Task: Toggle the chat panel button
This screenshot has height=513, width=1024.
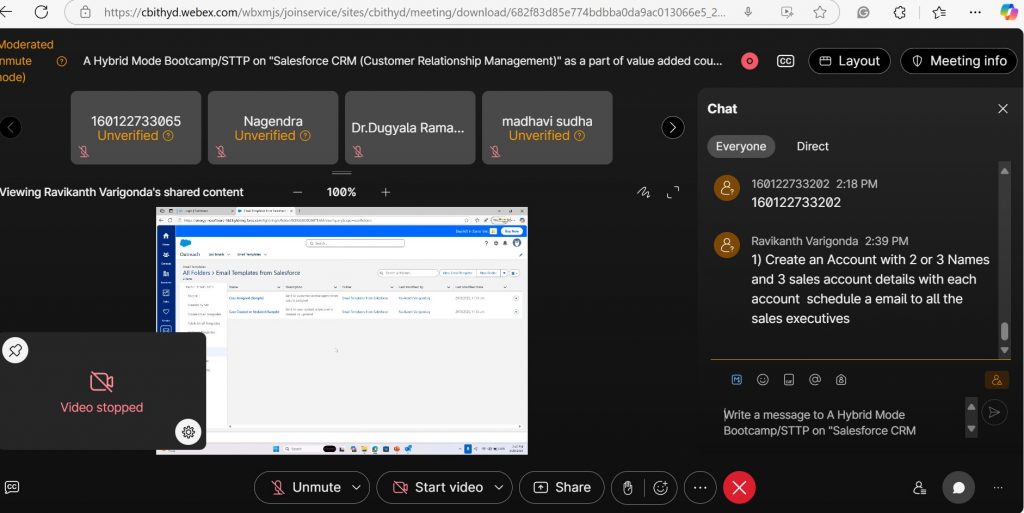Action: coord(958,488)
